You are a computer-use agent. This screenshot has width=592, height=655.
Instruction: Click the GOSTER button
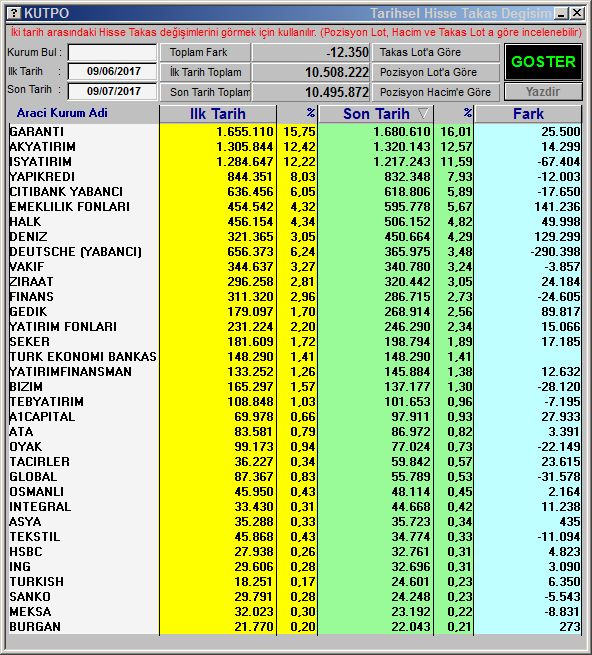[543, 62]
